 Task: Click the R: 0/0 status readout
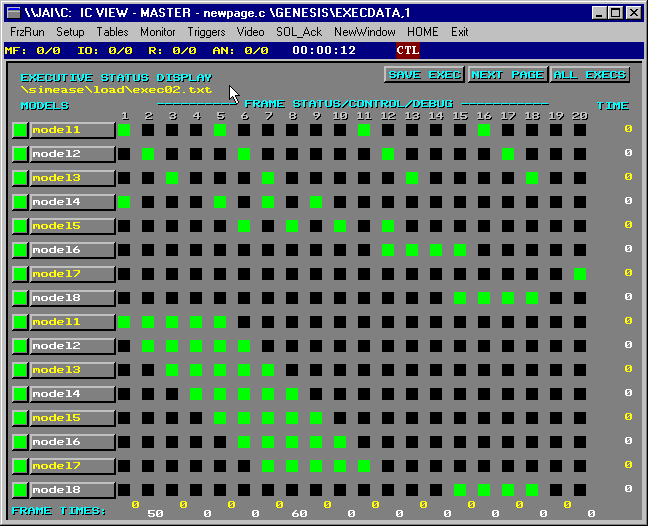(172, 50)
